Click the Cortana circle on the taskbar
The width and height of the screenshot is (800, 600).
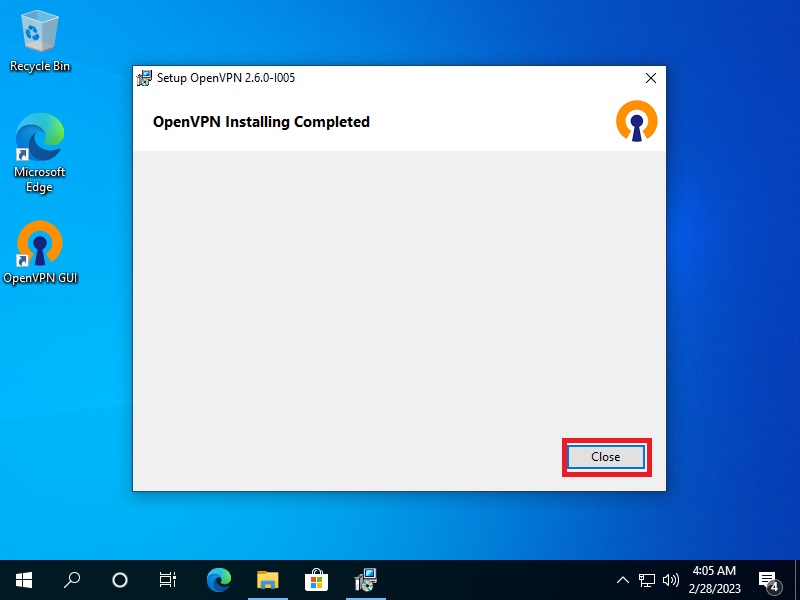click(120, 579)
